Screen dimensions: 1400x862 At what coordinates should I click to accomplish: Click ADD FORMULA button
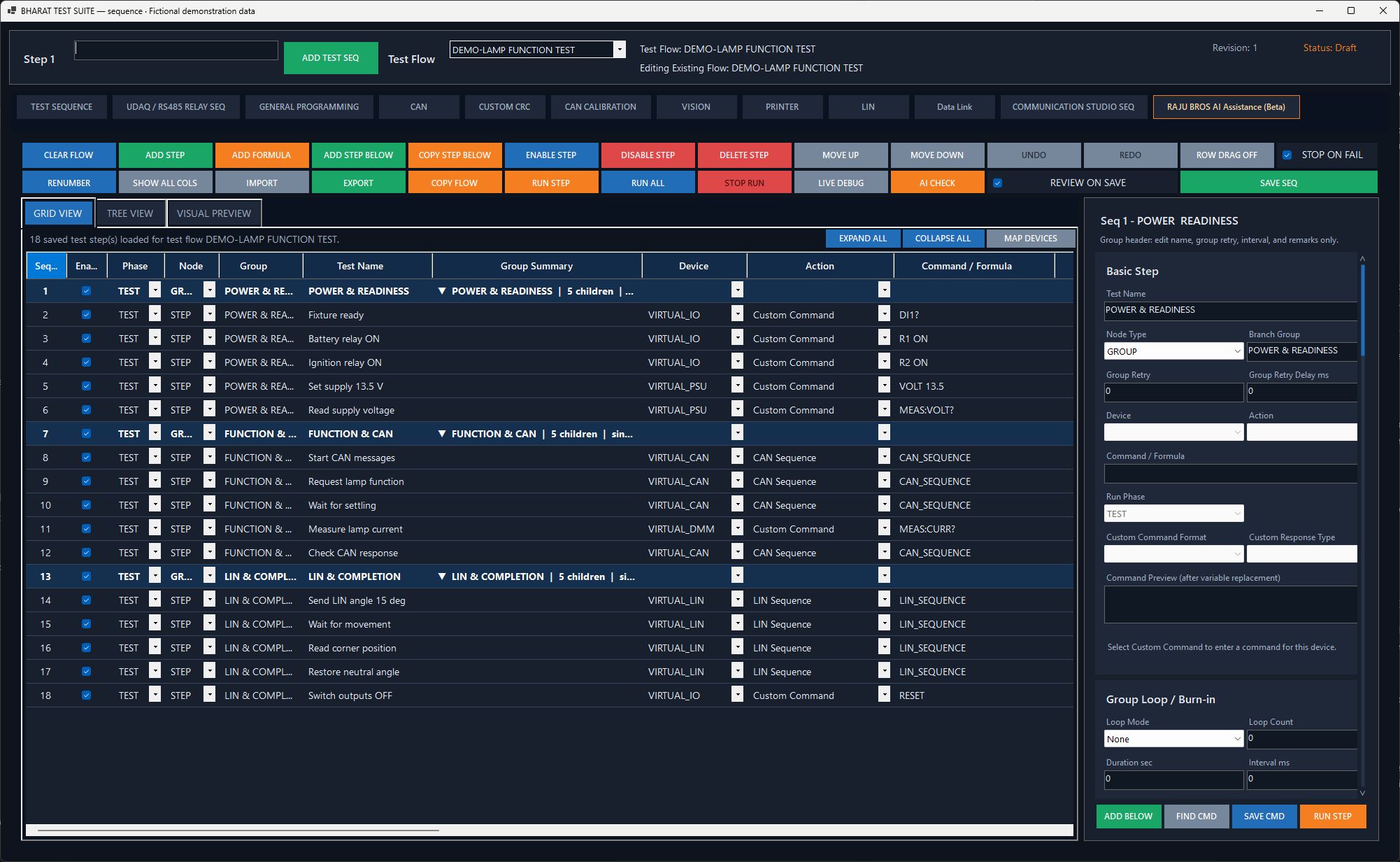[x=262, y=155]
